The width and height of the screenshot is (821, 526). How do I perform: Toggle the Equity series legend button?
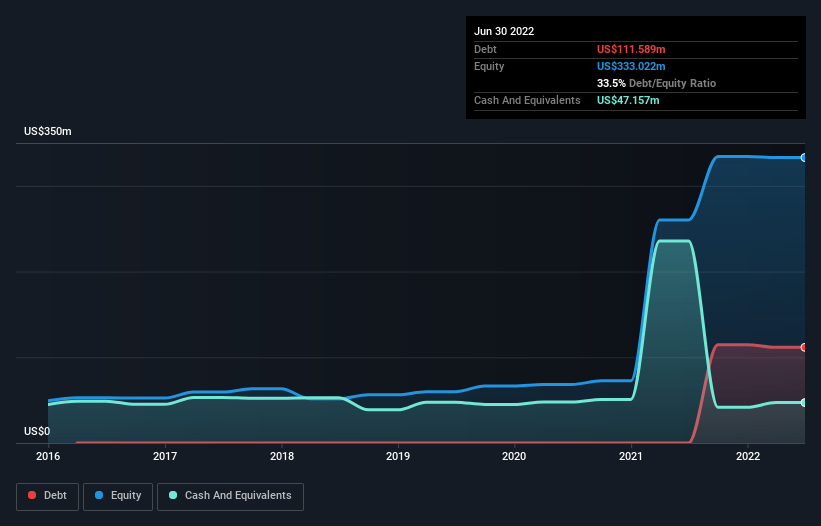pos(118,496)
